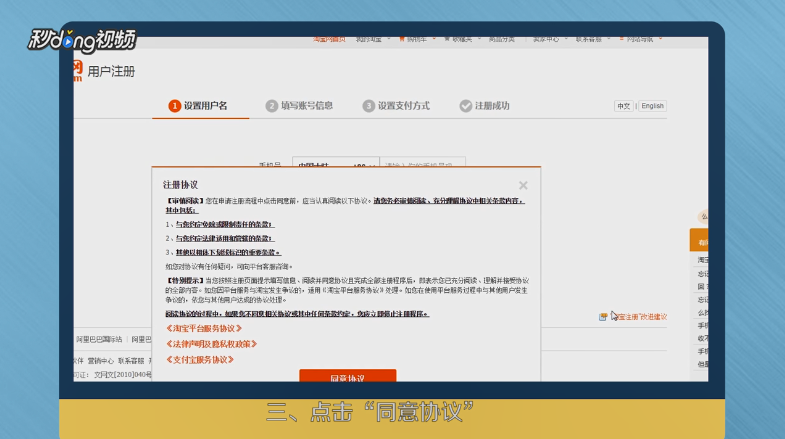Click the 【特别提示】 paragraph text
The height and width of the screenshot is (439, 785).
point(347,290)
